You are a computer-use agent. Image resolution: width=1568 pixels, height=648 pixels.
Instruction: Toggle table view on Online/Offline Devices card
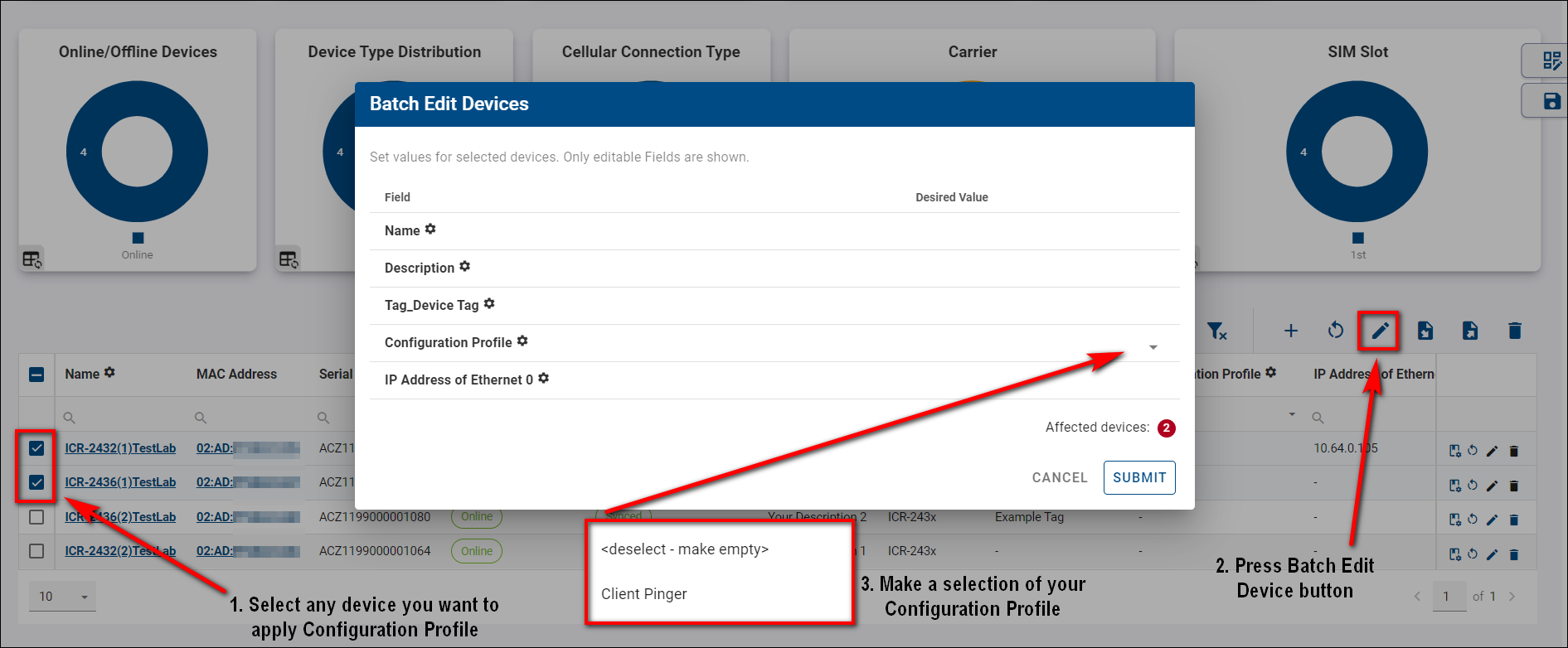point(32,259)
